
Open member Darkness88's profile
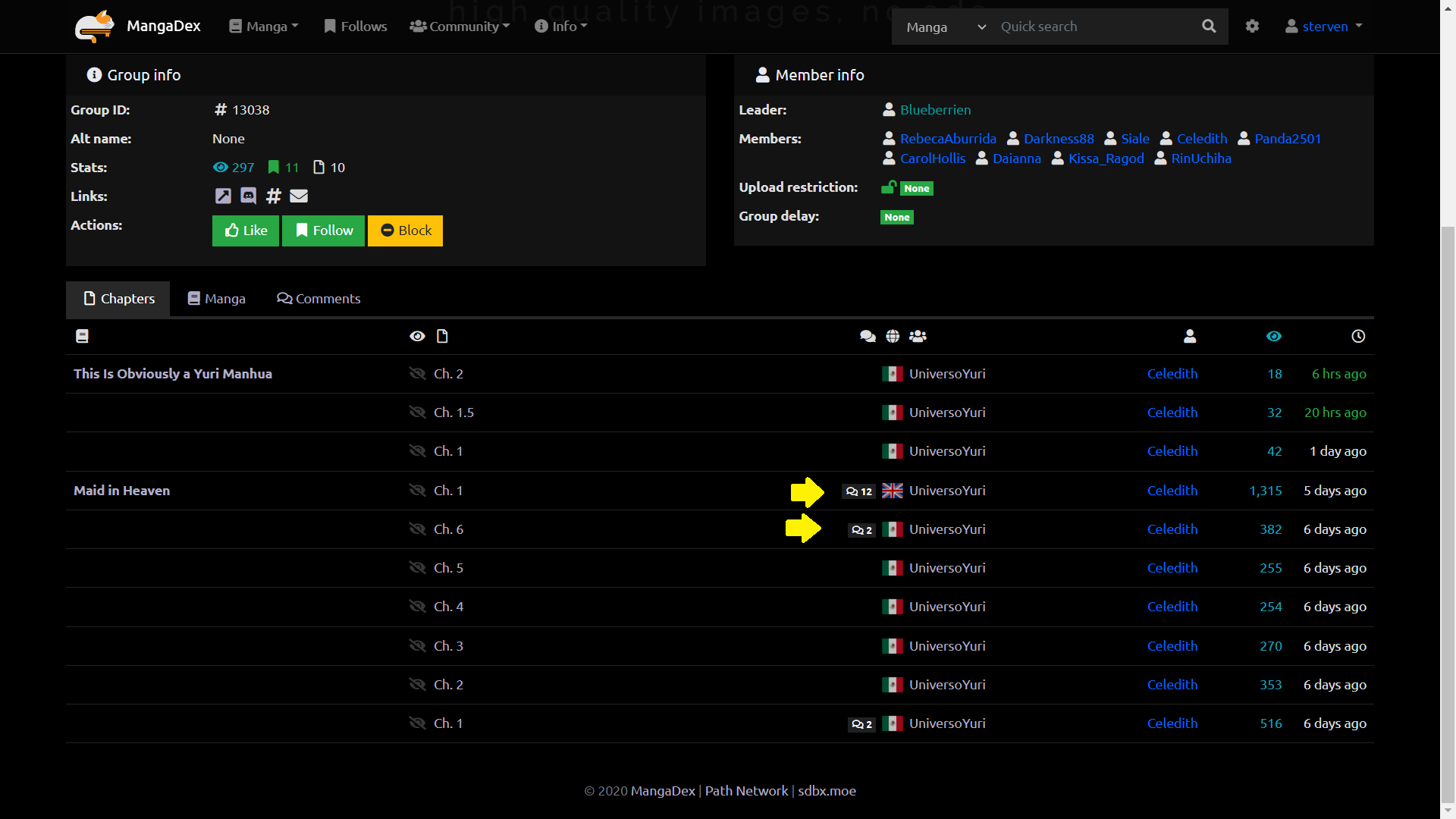coord(1059,139)
